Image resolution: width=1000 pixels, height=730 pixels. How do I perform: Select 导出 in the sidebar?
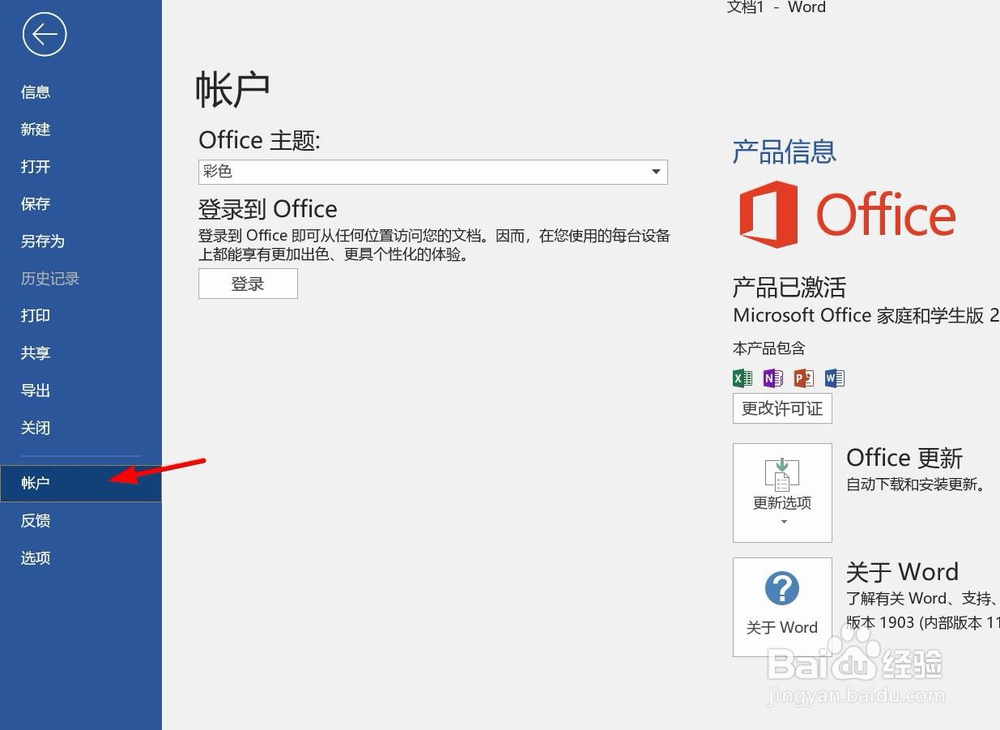(x=35, y=390)
